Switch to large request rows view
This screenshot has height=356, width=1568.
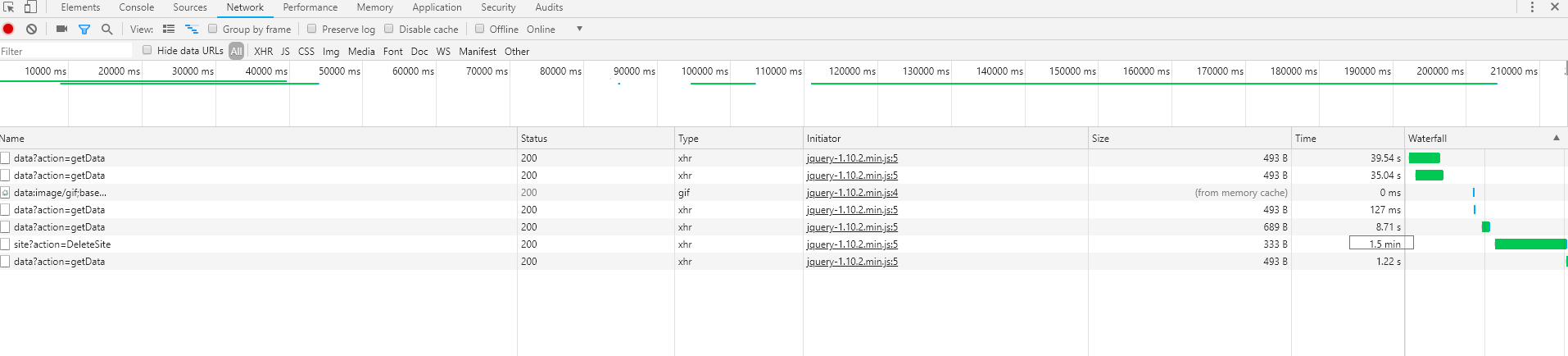click(x=169, y=29)
